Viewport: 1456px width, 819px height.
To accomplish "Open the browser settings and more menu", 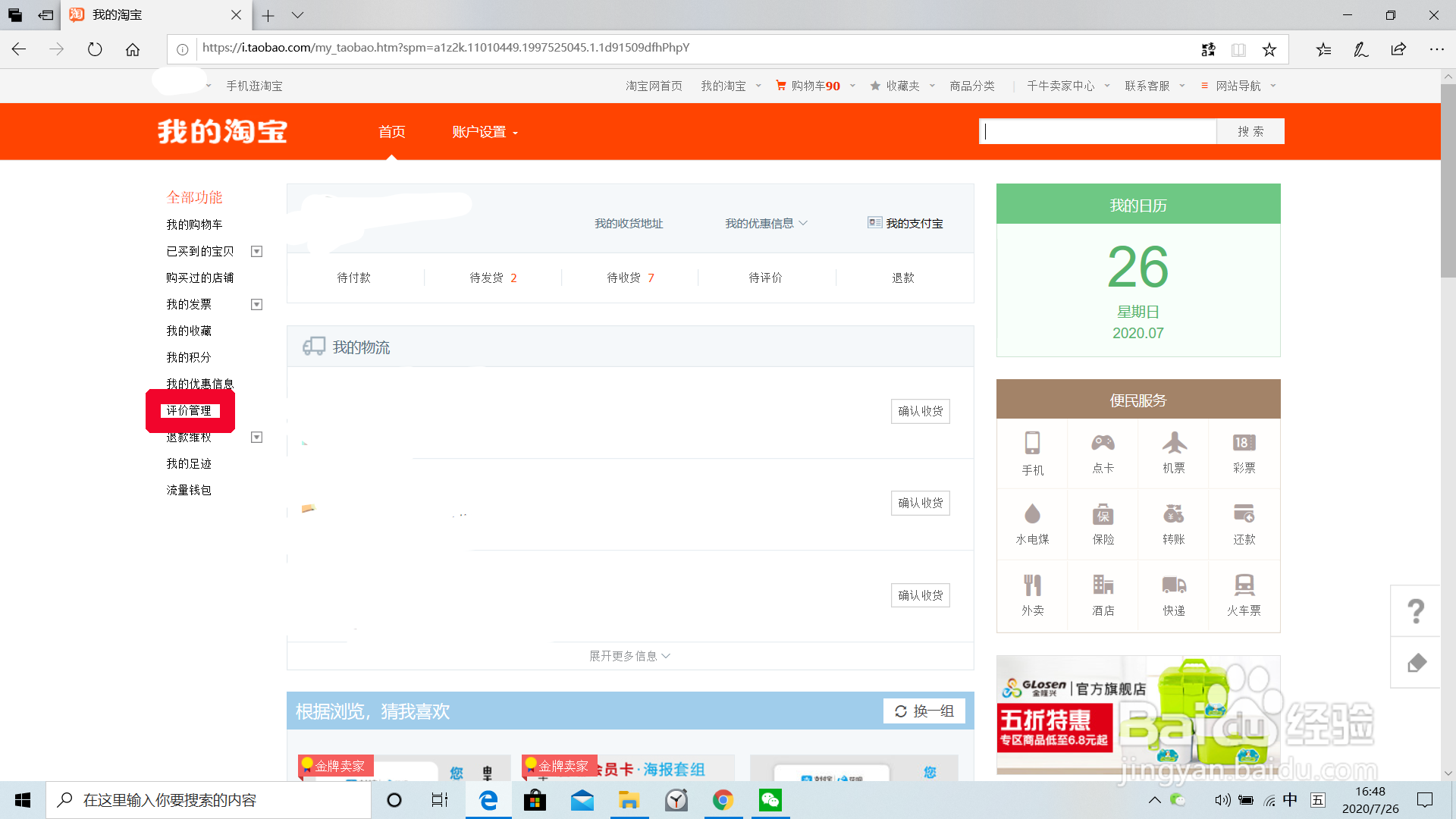I will [x=1436, y=49].
